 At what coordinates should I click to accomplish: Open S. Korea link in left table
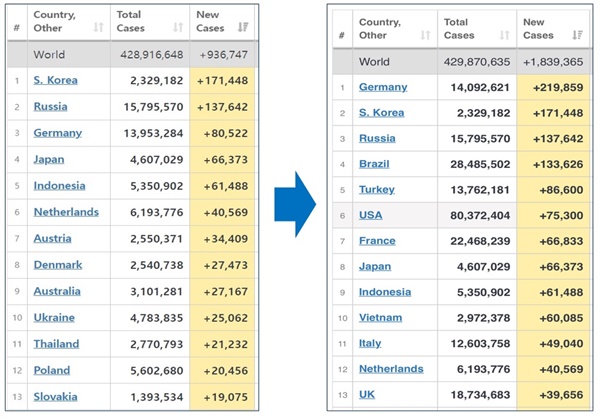(55, 80)
